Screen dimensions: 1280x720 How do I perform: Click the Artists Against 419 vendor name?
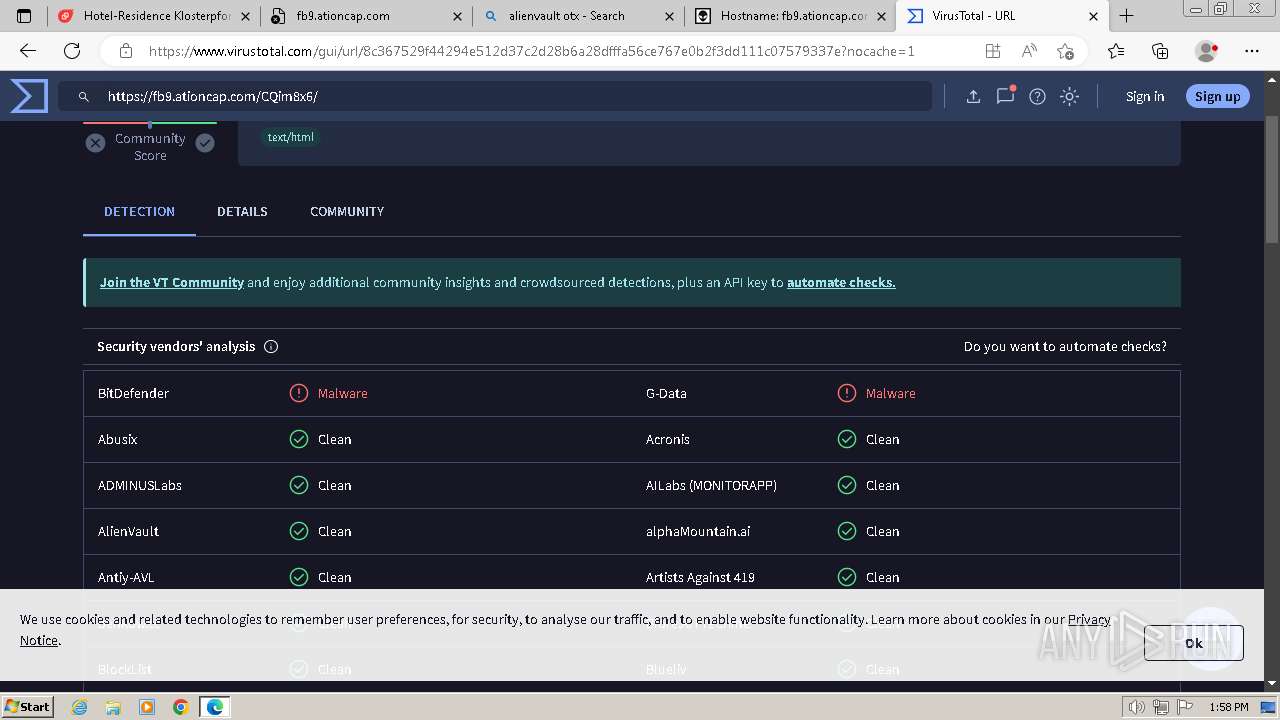(700, 577)
